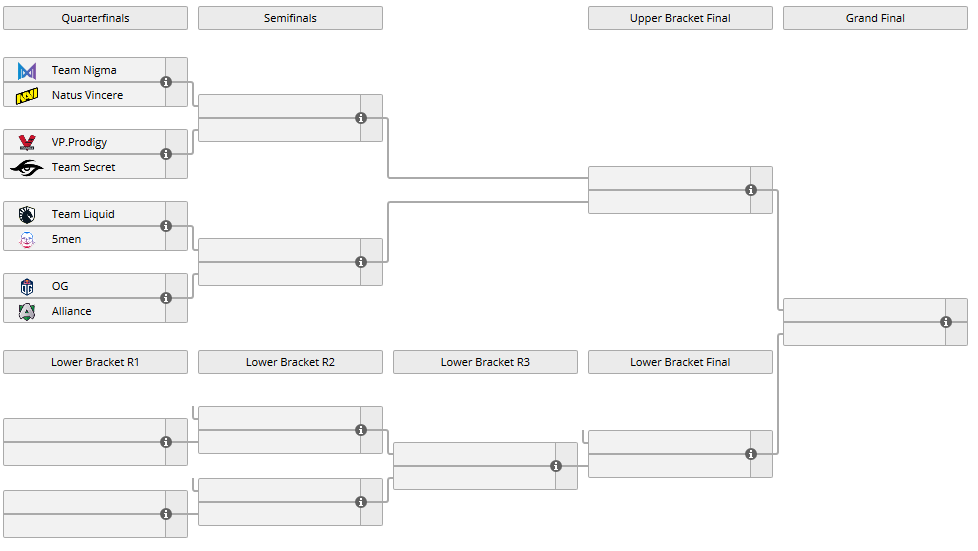Click the Team Secret logo icon

pyautogui.click(x=27, y=168)
